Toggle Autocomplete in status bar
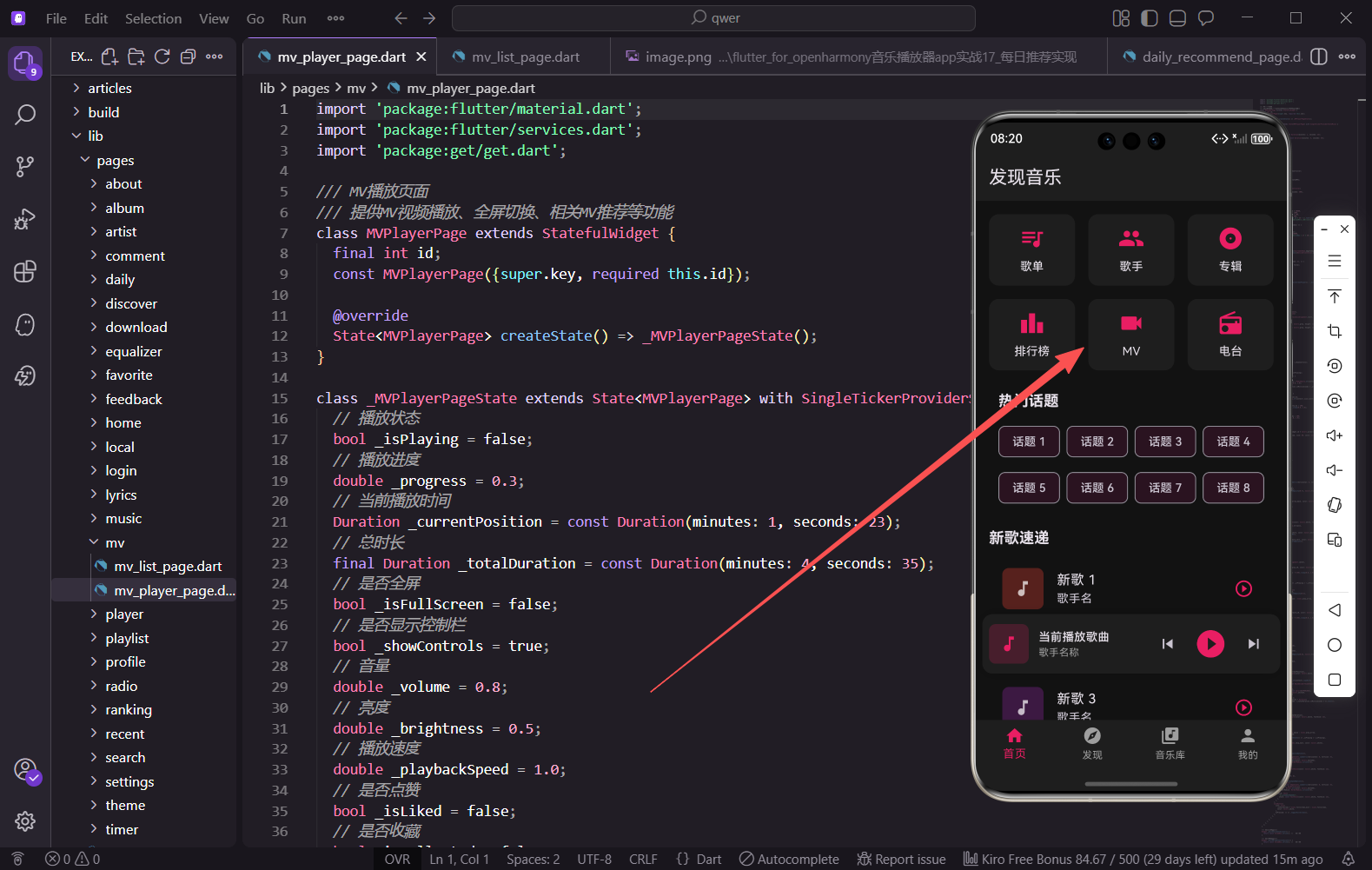Image resolution: width=1372 pixels, height=870 pixels. 789,859
